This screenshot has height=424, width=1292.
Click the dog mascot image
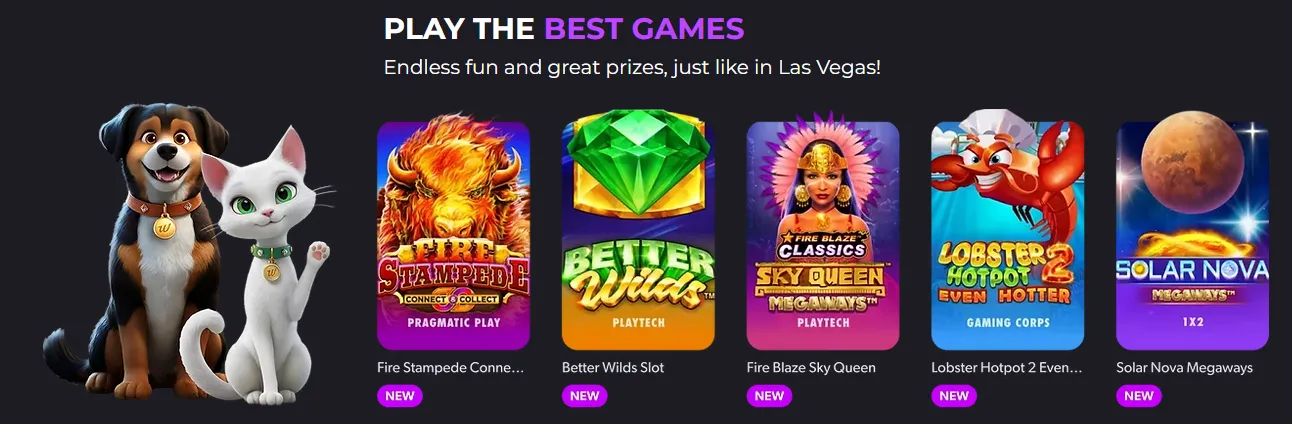(140, 250)
